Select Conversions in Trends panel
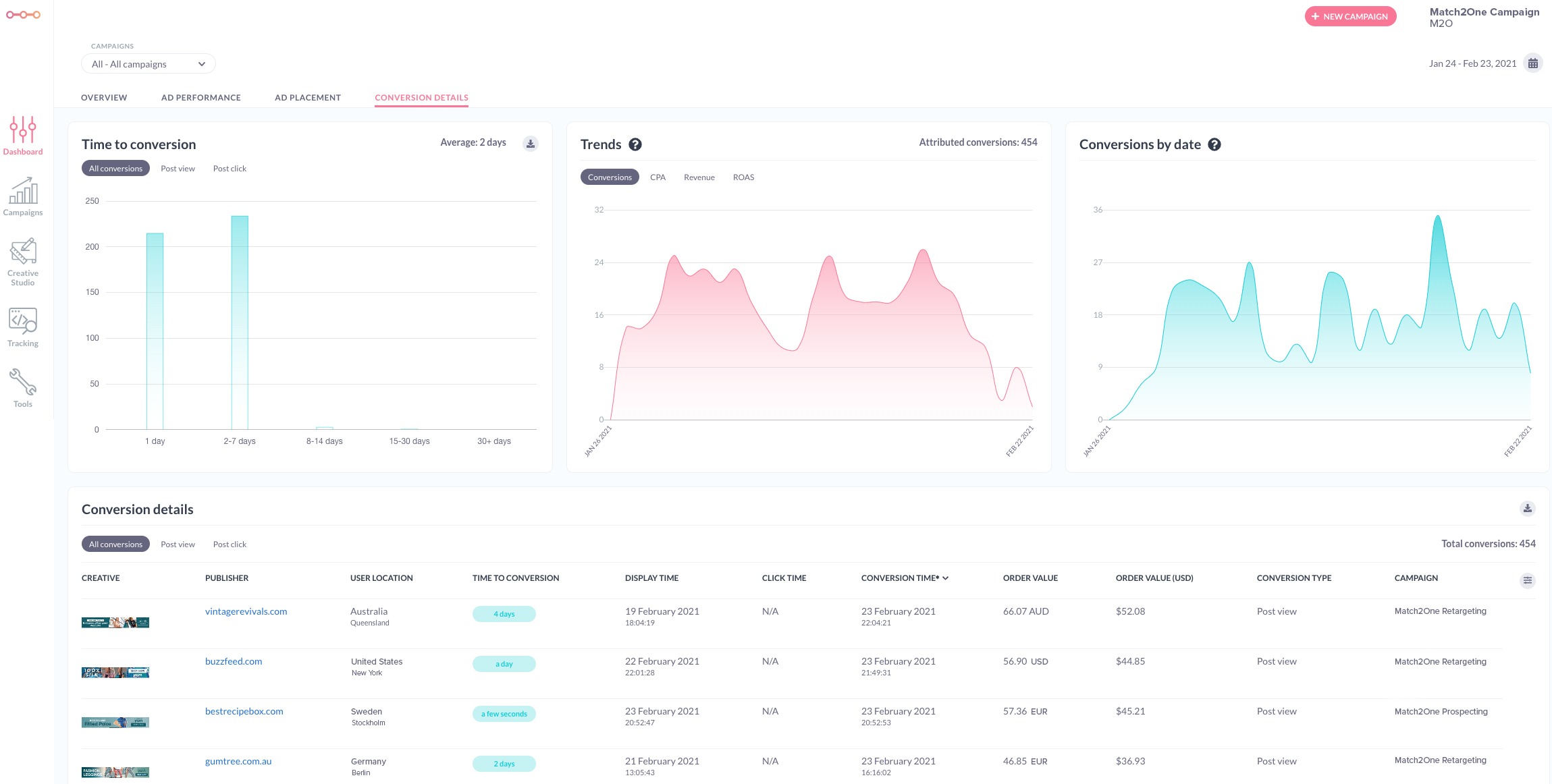Viewport: 1552px width, 784px height. pyautogui.click(x=610, y=177)
